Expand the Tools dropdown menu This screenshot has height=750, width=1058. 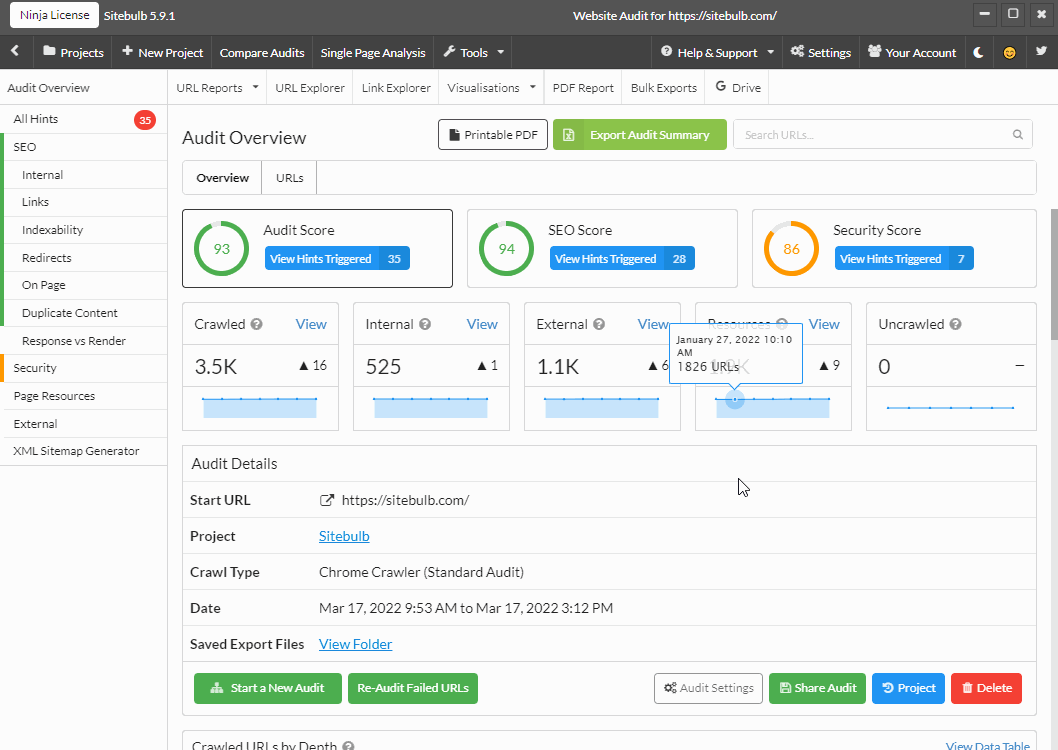pos(473,53)
